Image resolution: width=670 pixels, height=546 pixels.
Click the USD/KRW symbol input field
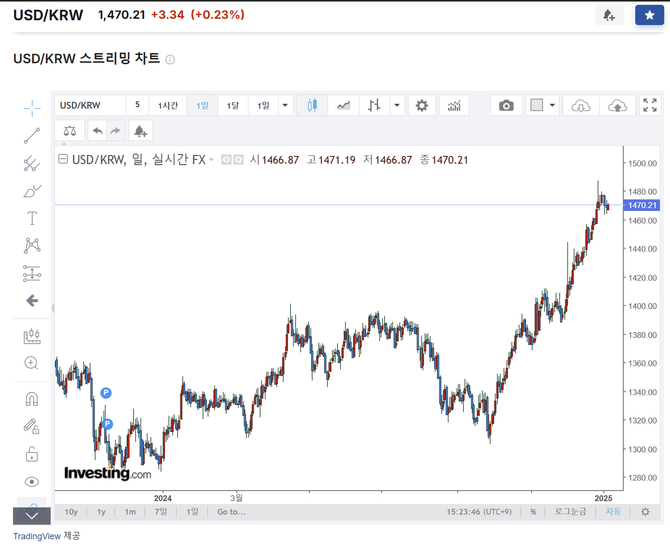click(90, 105)
